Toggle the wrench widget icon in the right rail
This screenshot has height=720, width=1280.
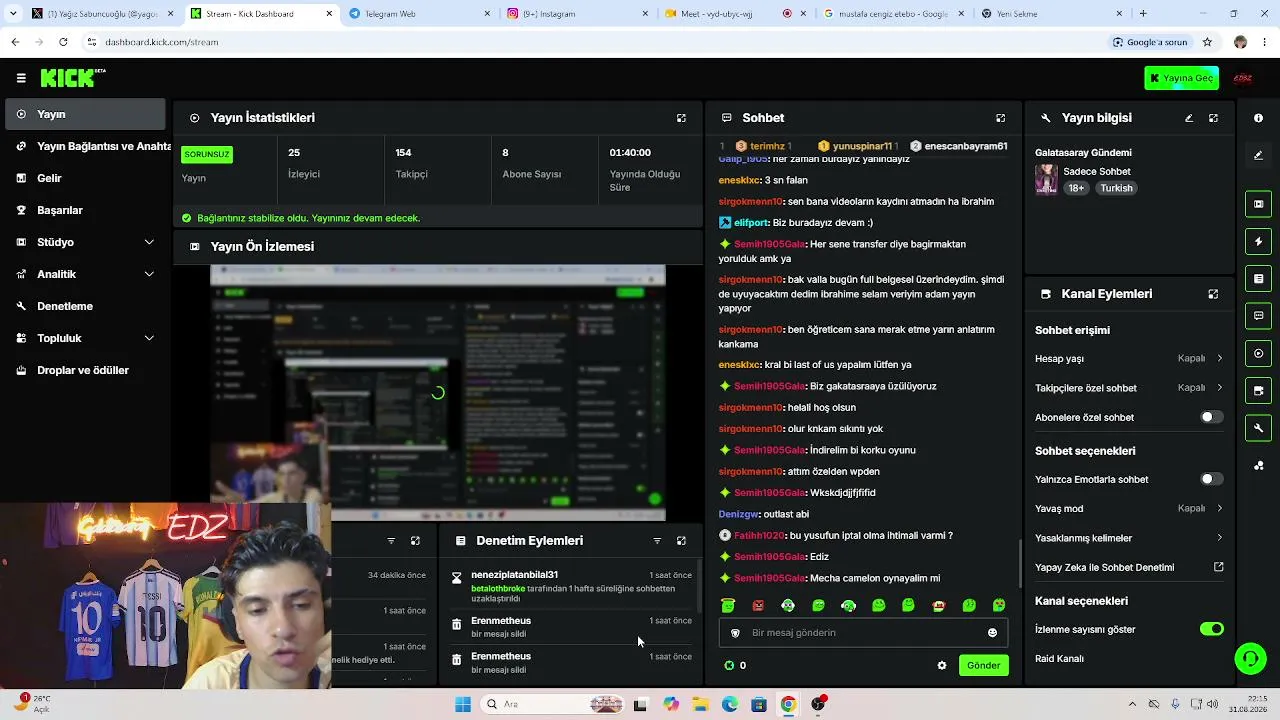tap(1258, 428)
